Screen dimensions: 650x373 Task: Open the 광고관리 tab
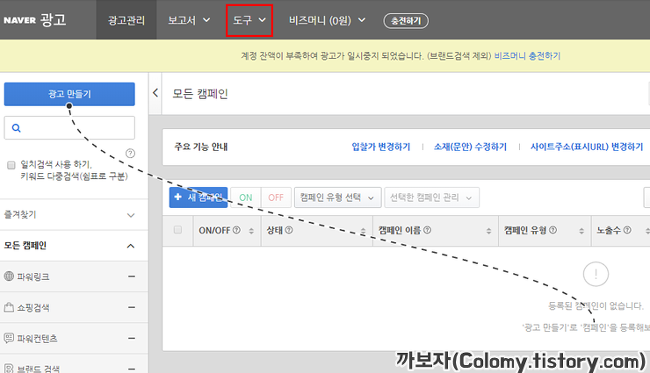[x=126, y=20]
